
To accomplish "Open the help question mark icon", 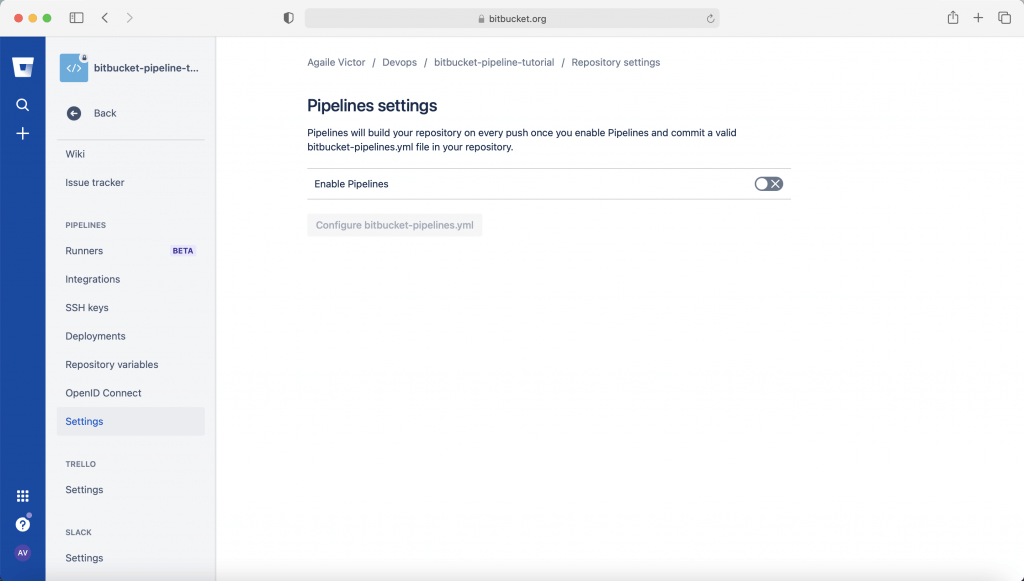I will pyautogui.click(x=23, y=524).
